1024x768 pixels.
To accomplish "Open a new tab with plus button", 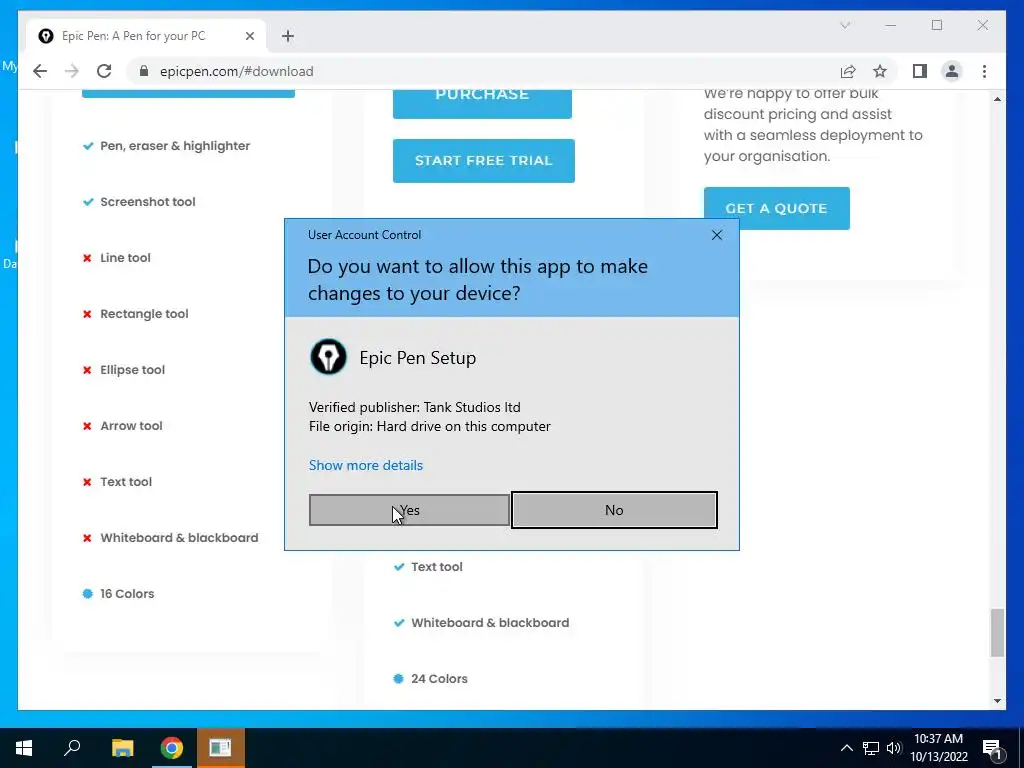I will pos(288,36).
